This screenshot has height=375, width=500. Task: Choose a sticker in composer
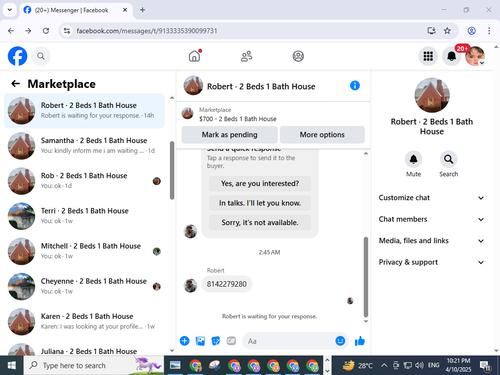(216, 341)
